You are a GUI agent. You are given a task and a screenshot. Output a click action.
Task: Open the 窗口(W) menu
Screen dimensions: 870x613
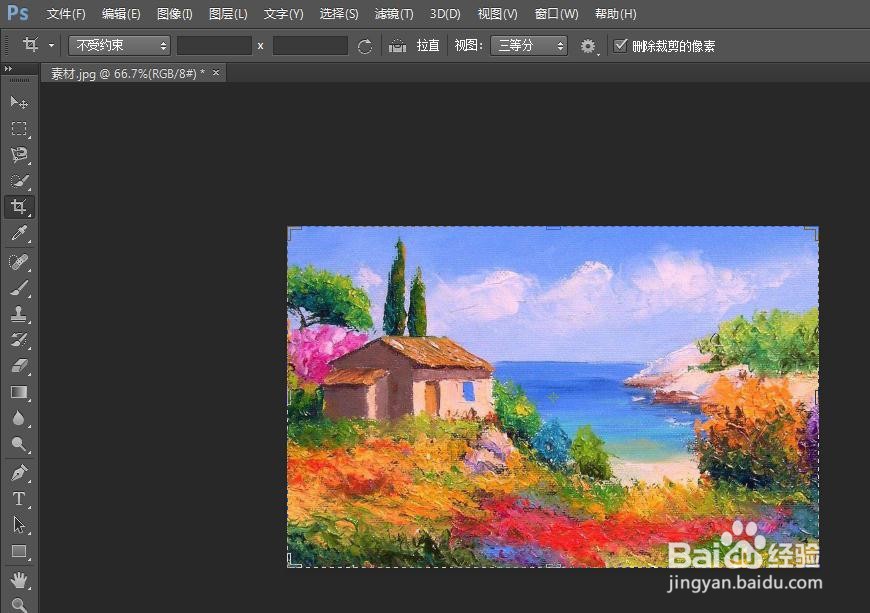point(556,13)
